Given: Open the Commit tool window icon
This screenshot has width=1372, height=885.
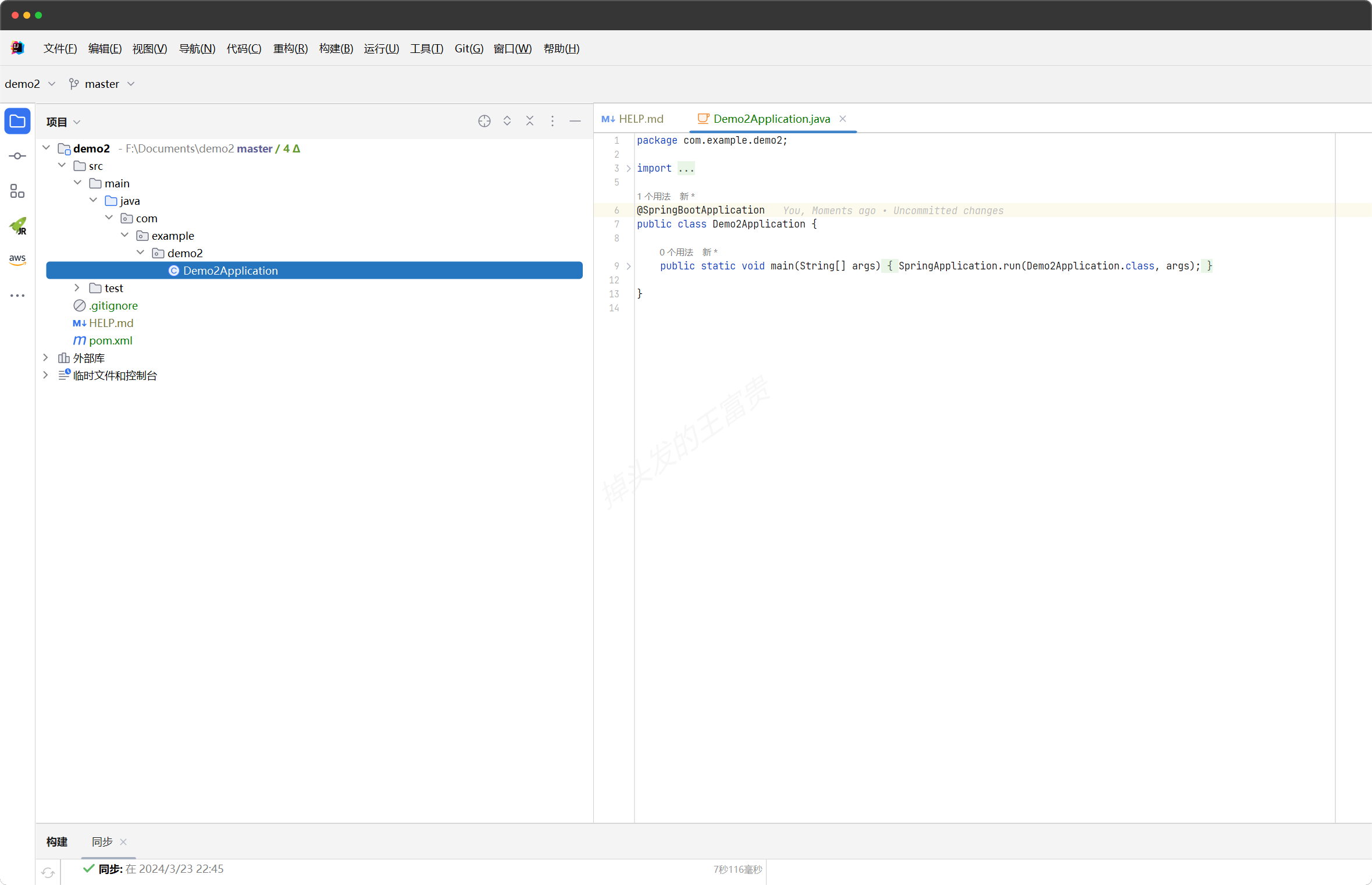Looking at the screenshot, I should coord(17,156).
